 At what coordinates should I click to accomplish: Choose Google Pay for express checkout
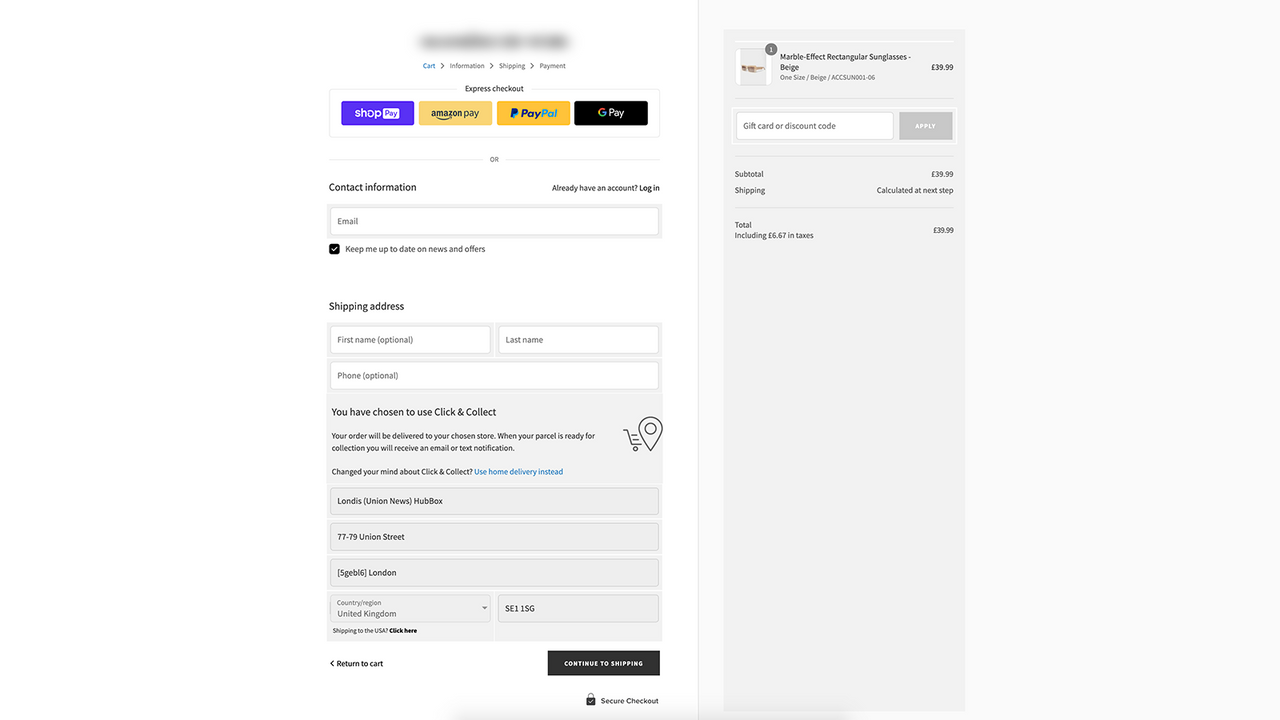(x=610, y=113)
